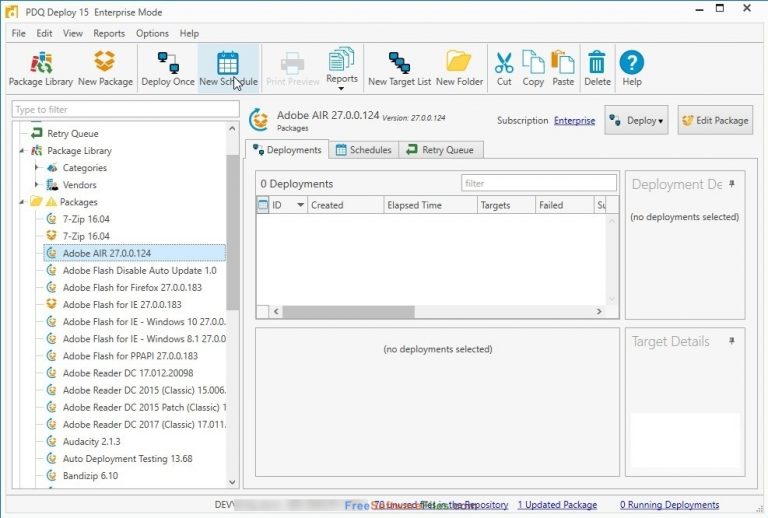Click the Deploy Once toolbar icon
Viewport: 768px width, 518px height.
[x=168, y=69]
